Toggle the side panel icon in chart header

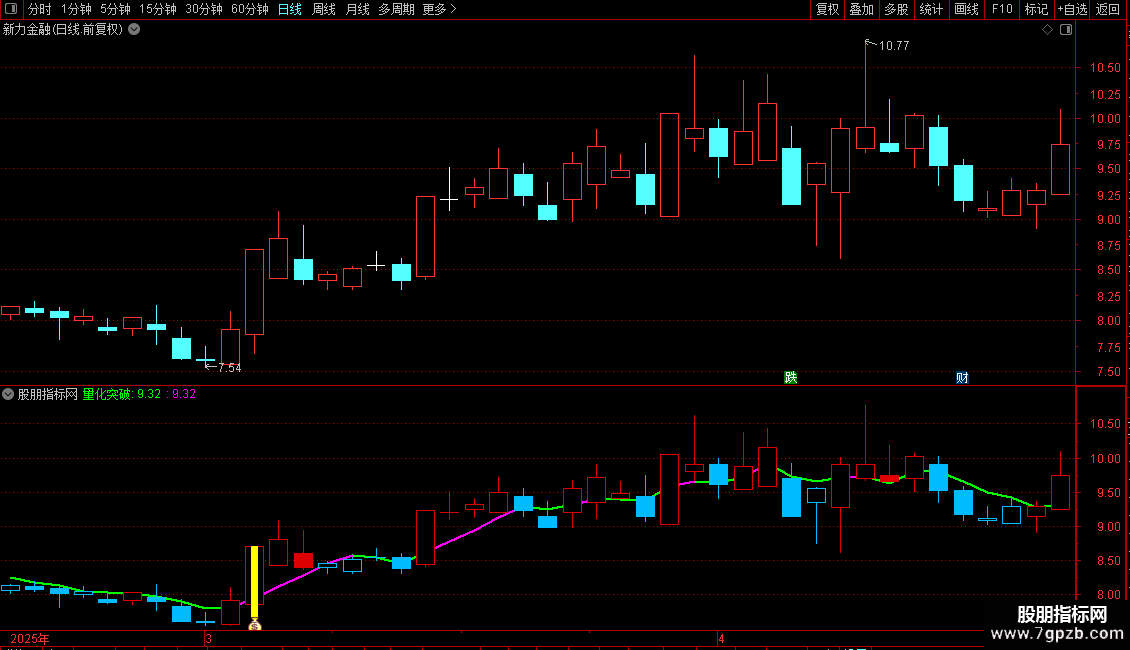tap(1066, 30)
